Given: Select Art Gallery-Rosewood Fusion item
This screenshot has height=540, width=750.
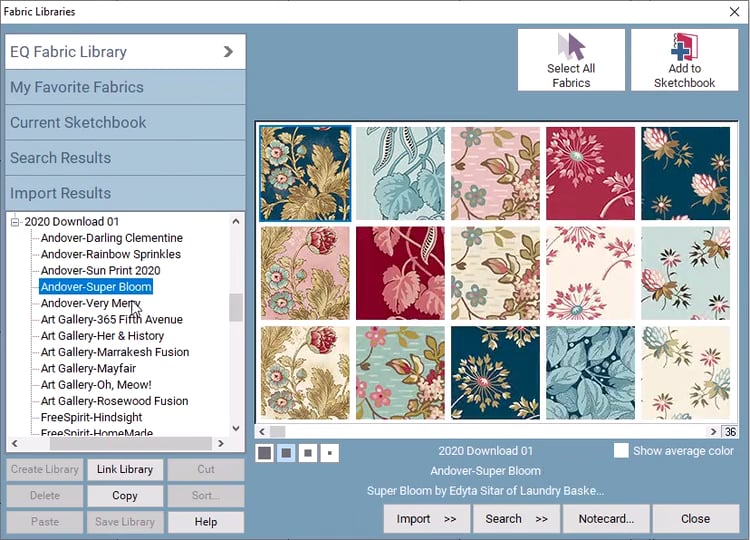Looking at the screenshot, I should point(114,400).
